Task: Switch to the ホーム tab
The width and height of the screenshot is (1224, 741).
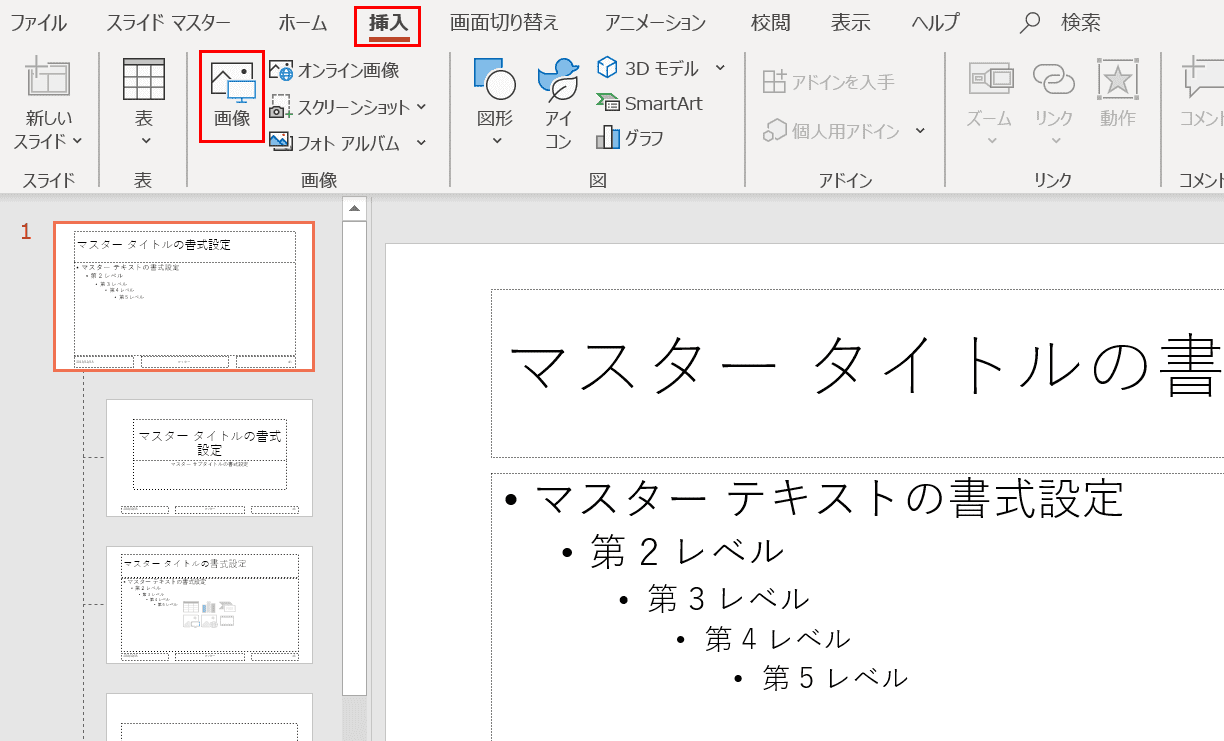Action: [302, 23]
